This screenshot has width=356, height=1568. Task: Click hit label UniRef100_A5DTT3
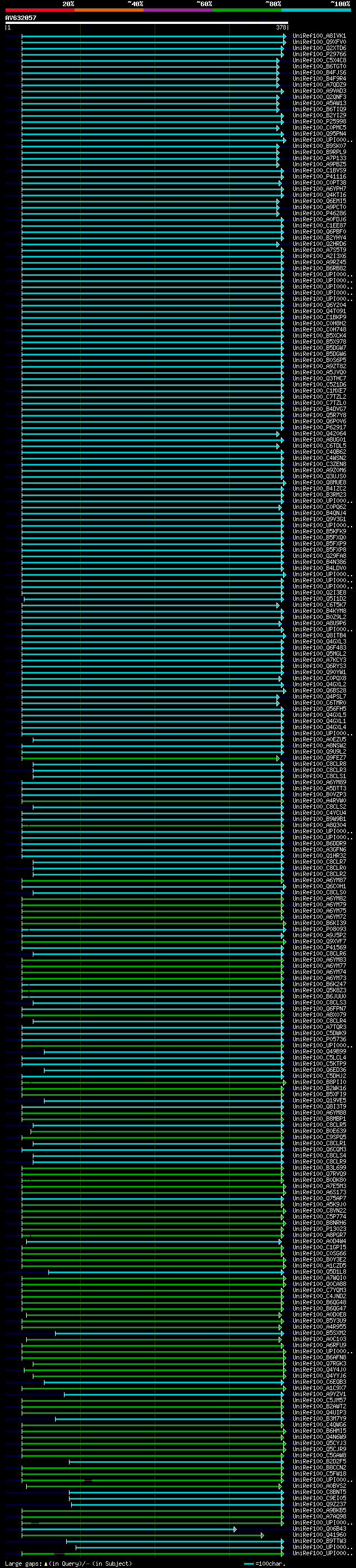[x=319, y=789]
